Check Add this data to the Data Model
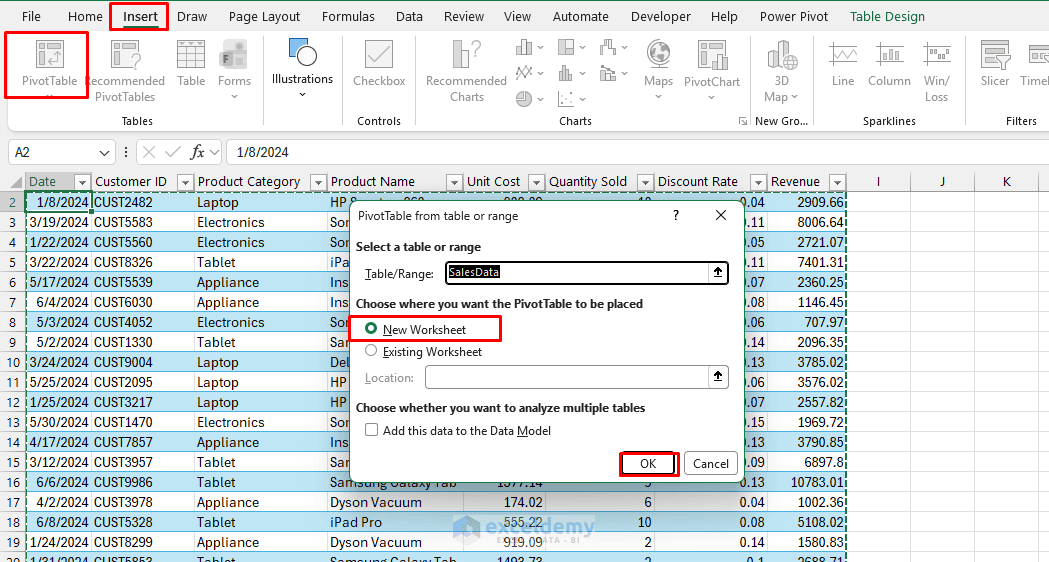The image size is (1049, 562). pos(371,430)
